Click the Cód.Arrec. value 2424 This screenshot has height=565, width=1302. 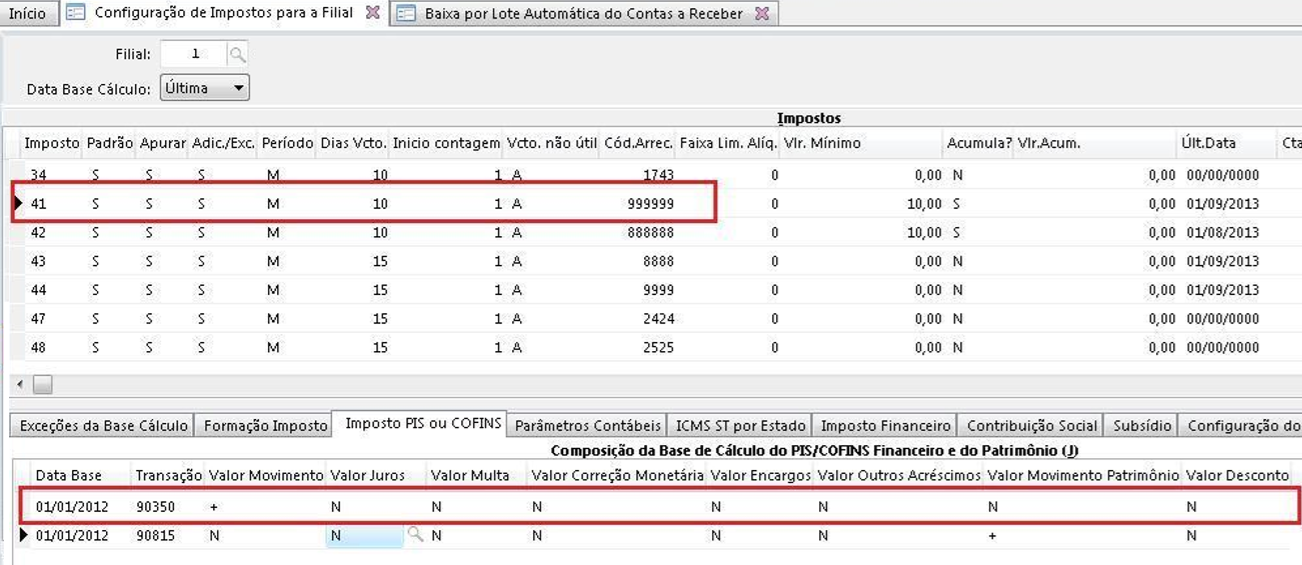pyautogui.click(x=657, y=319)
